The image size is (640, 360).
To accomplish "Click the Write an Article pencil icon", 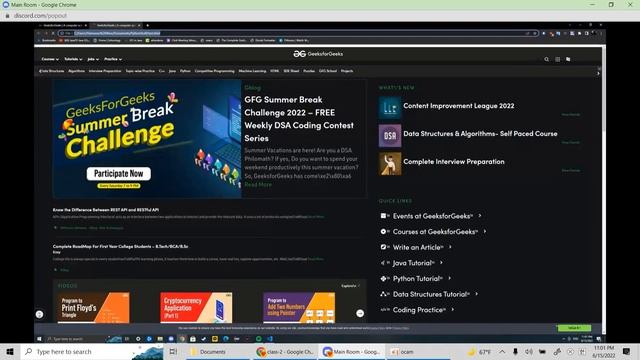I will coord(383,247).
